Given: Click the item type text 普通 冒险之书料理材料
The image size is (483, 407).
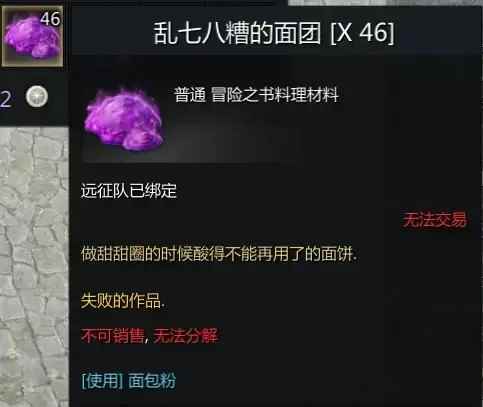Looking at the screenshot, I should point(256,95).
